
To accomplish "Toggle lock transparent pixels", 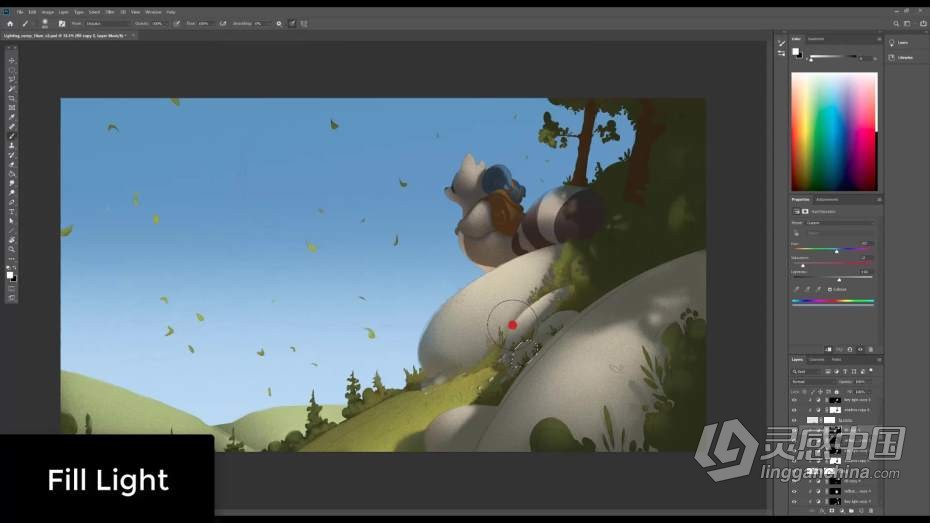I will (x=805, y=392).
